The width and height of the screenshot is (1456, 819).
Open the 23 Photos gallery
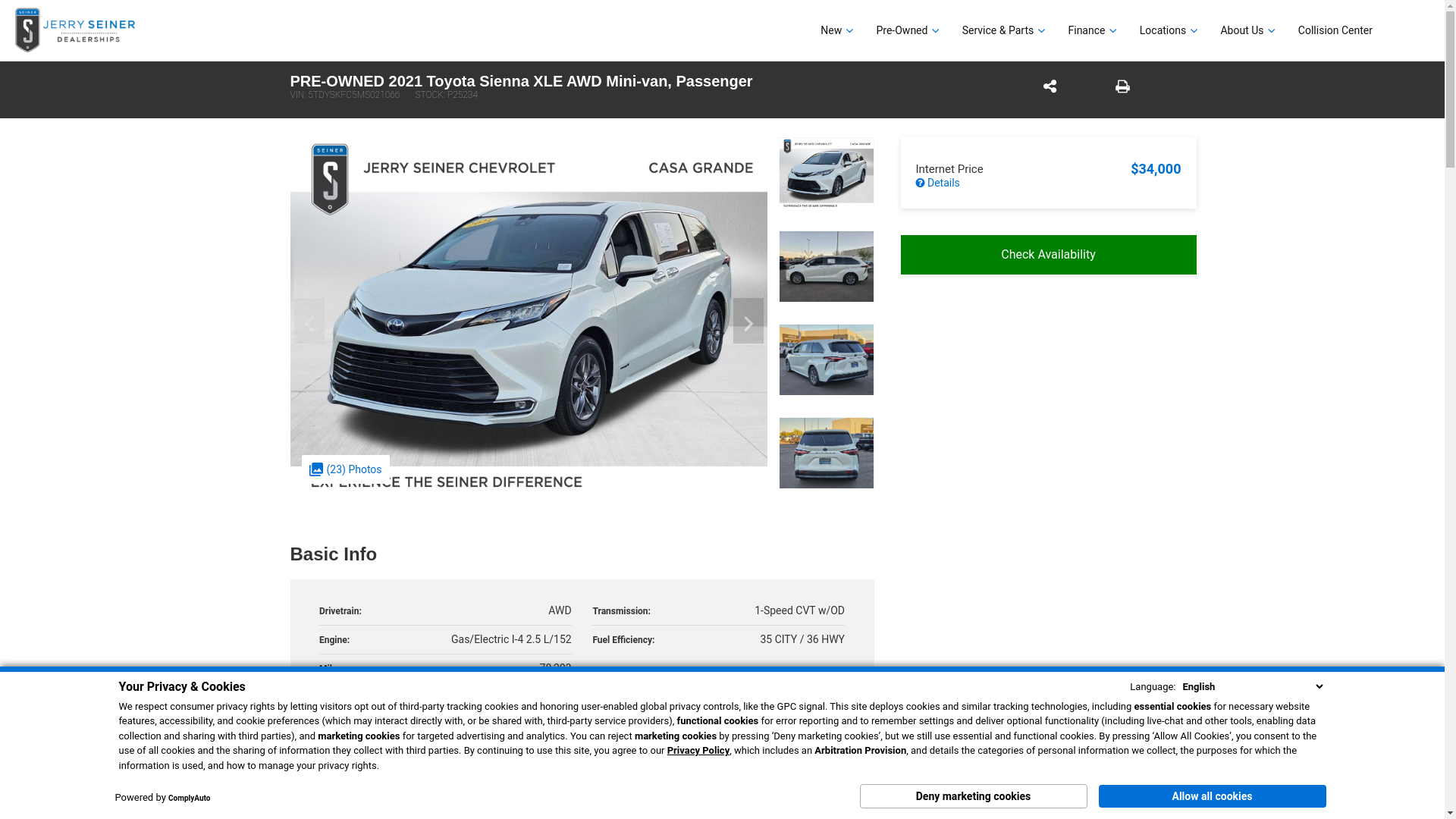point(345,469)
